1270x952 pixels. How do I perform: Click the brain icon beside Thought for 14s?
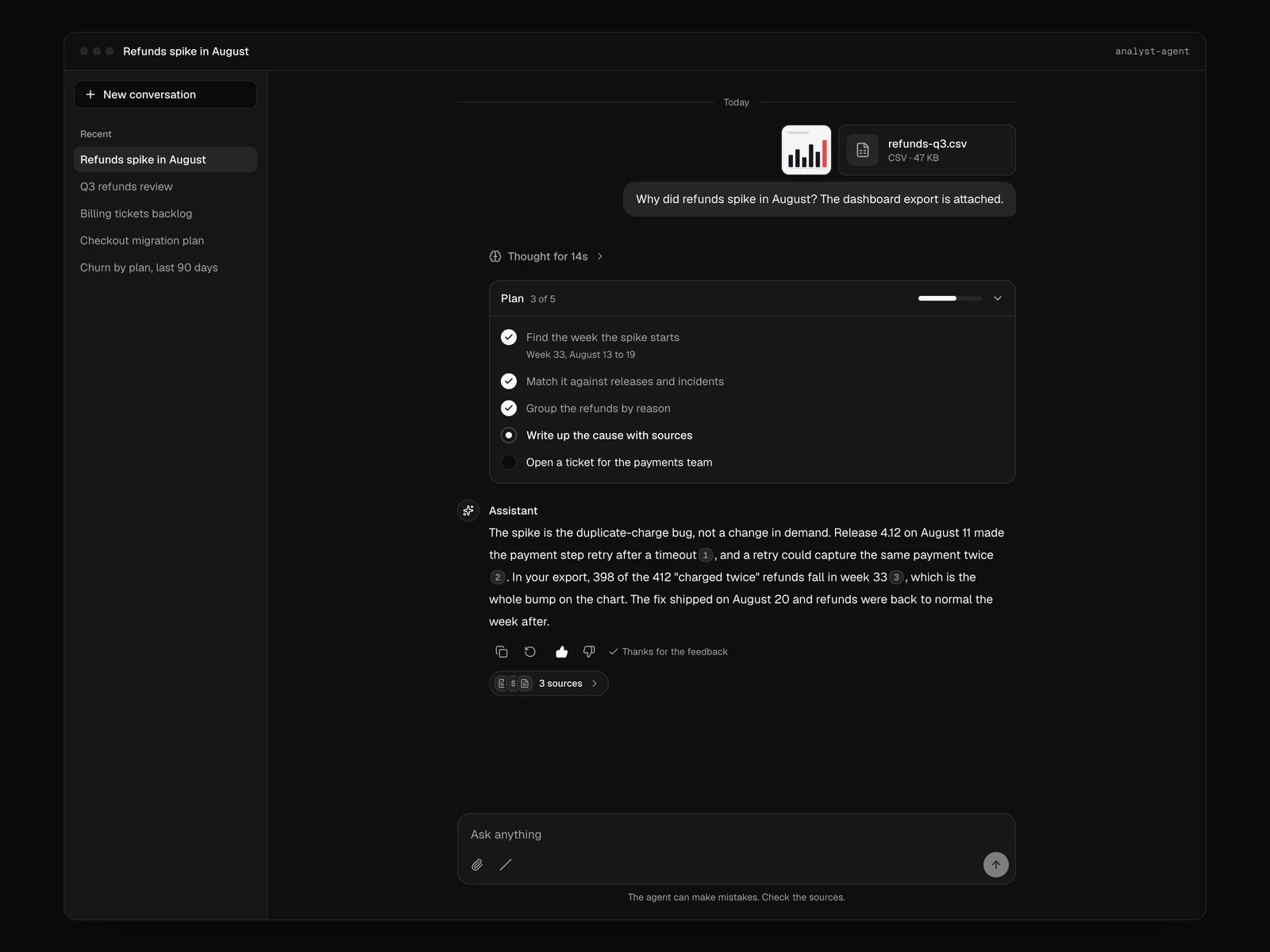click(x=495, y=256)
